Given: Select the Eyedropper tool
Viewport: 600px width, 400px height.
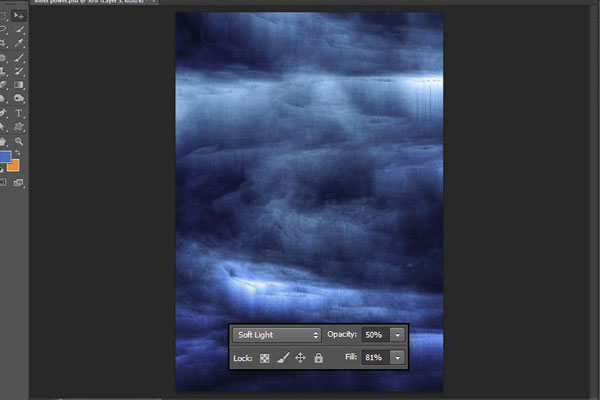Looking at the screenshot, I should point(19,43).
